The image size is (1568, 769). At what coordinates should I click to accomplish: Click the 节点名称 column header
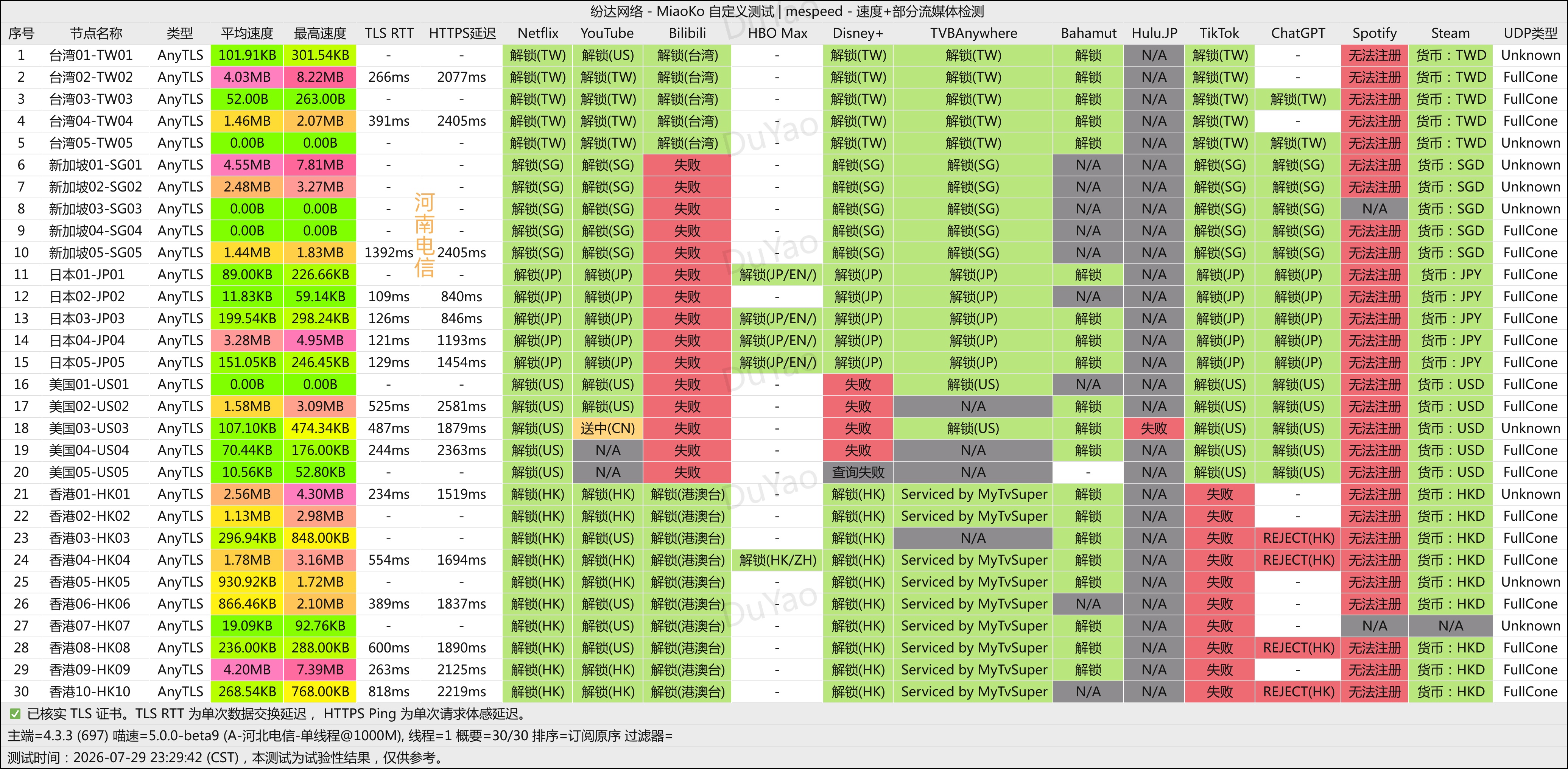click(x=96, y=33)
